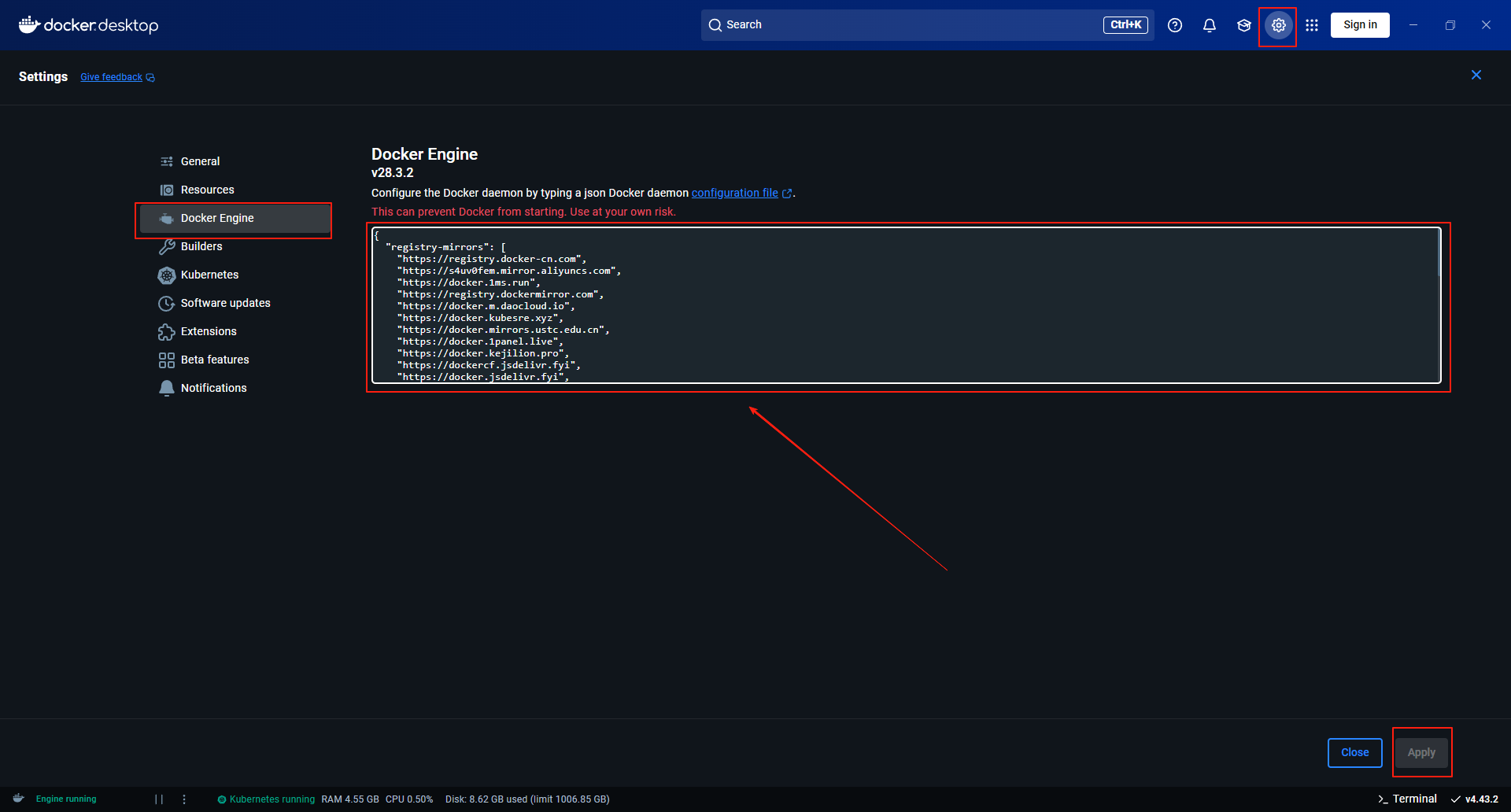
Task: Click the search magnifier icon
Action: 715,25
